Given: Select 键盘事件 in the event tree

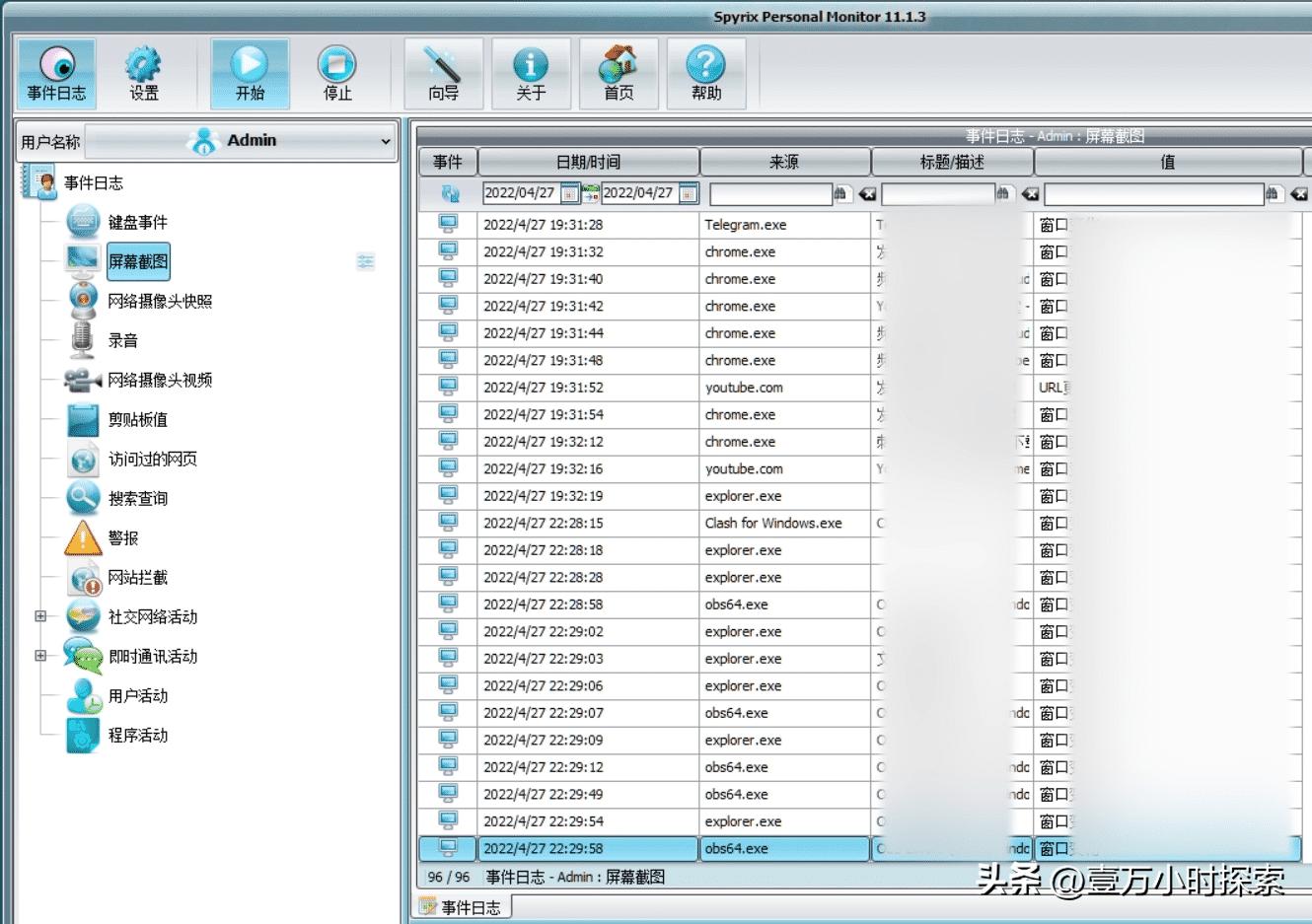Looking at the screenshot, I should click(137, 222).
